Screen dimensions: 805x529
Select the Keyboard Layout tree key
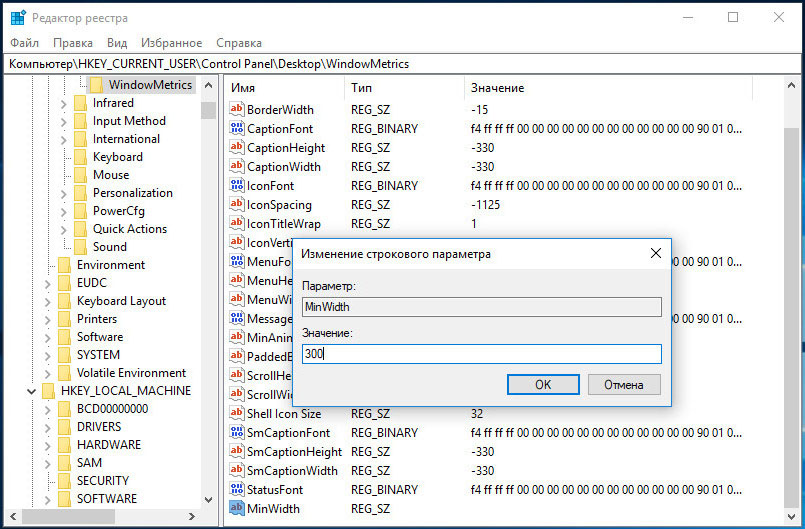121,300
